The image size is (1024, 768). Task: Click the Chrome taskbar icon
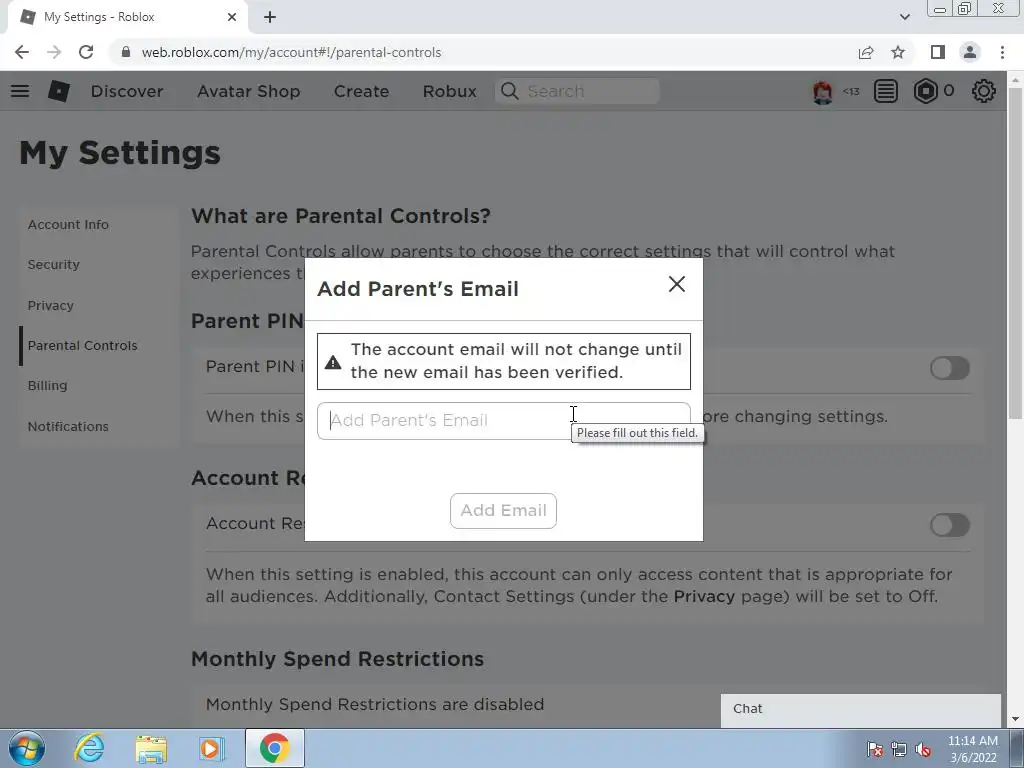pos(274,748)
